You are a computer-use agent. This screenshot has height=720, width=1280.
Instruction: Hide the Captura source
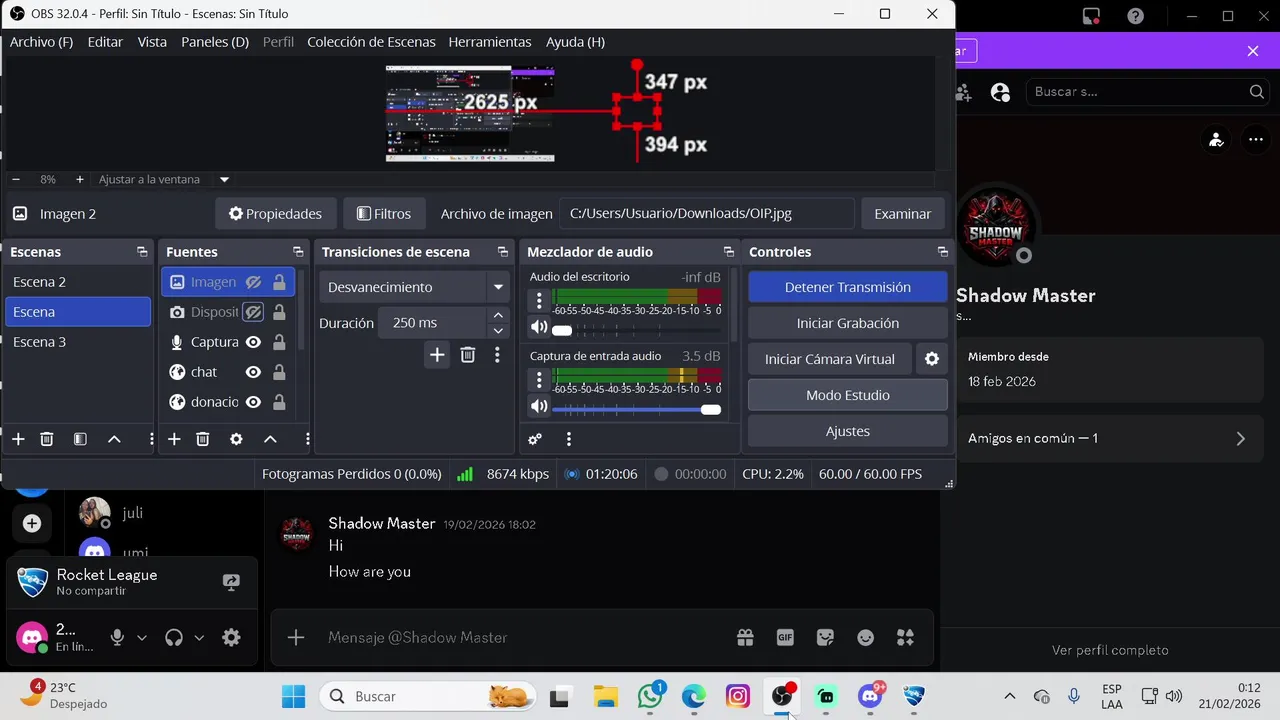(254, 342)
